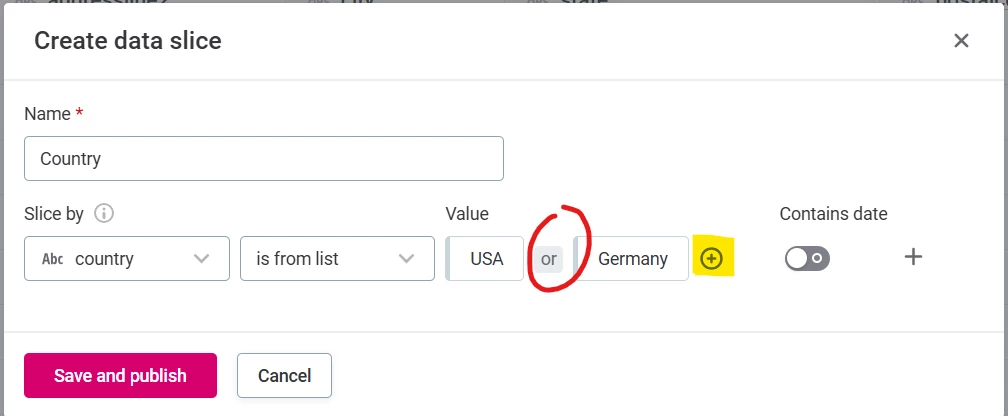Close the Create data slice dialog

(x=961, y=41)
